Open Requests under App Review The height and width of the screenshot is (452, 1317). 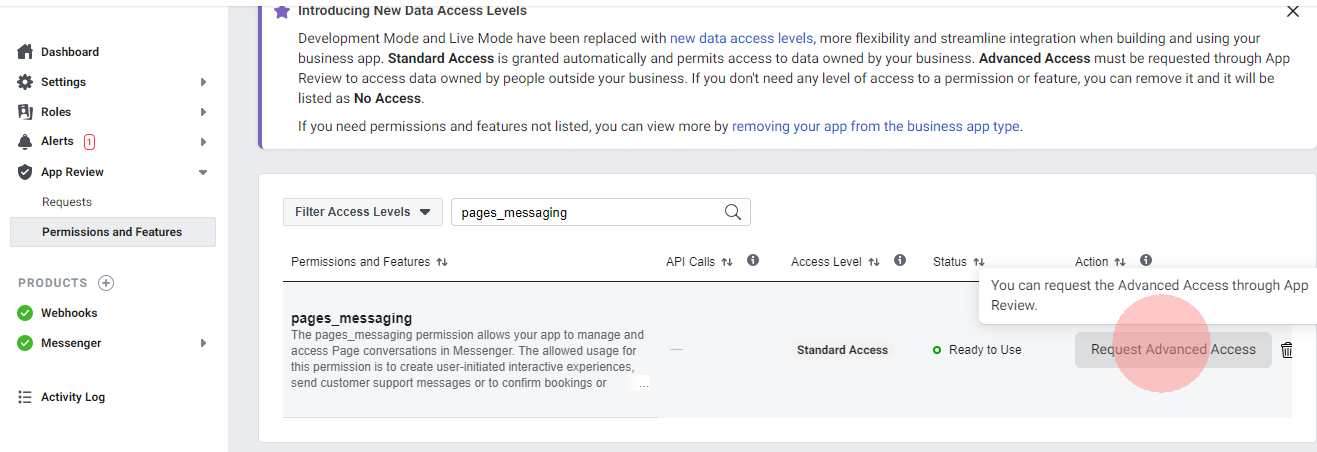pos(67,202)
